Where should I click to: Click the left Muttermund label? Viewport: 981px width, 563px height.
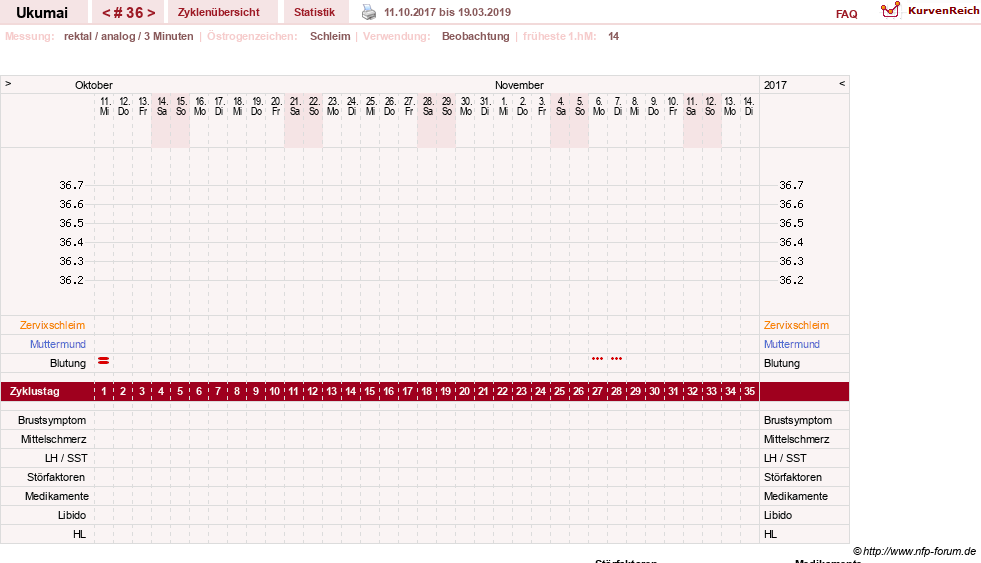tap(58, 344)
